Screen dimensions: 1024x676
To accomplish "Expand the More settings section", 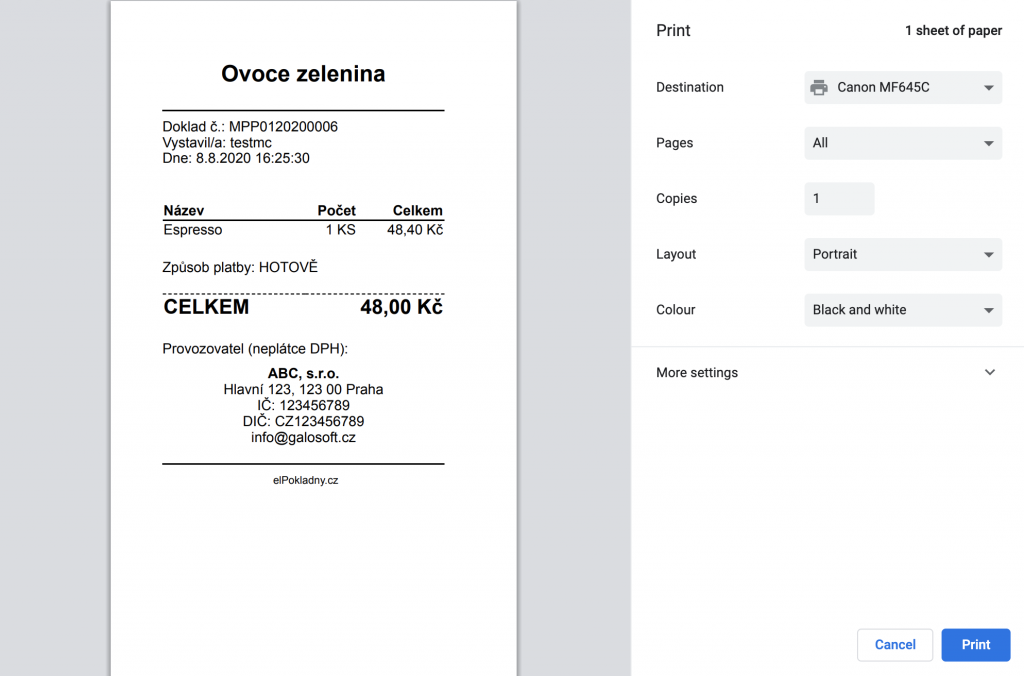I will (826, 372).
